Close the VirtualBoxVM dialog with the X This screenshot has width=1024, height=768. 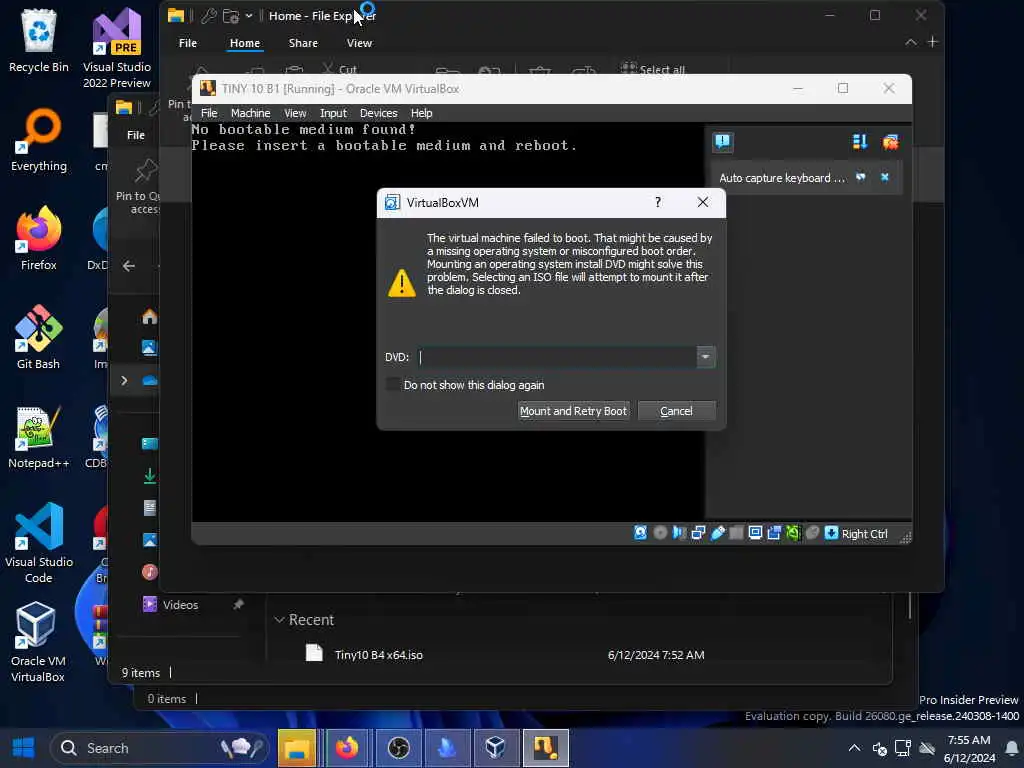pos(703,202)
